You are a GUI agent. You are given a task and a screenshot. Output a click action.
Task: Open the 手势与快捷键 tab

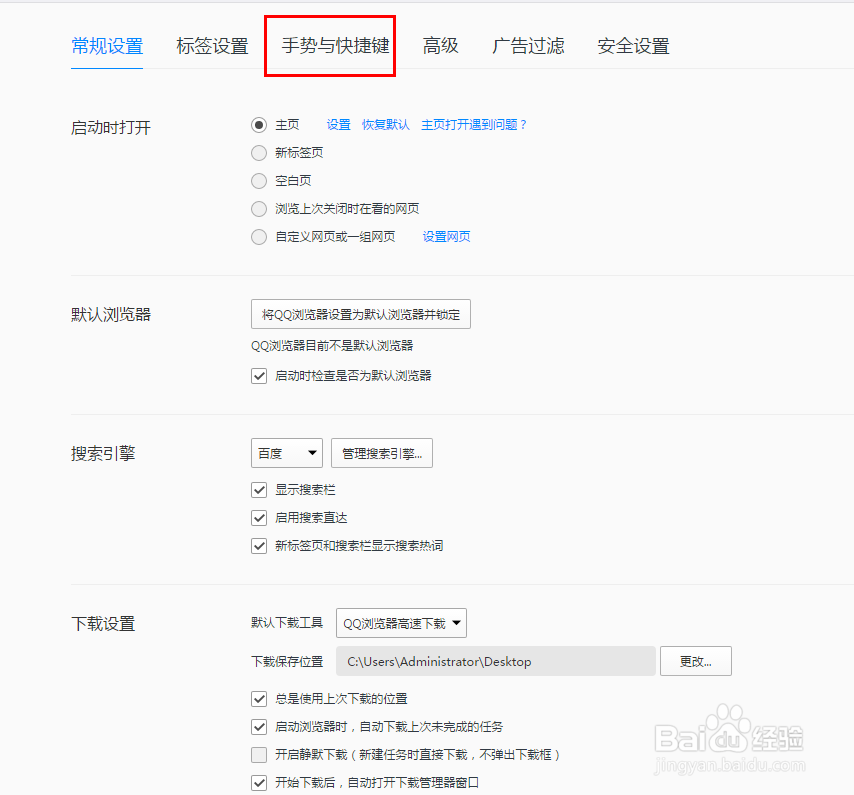[336, 46]
